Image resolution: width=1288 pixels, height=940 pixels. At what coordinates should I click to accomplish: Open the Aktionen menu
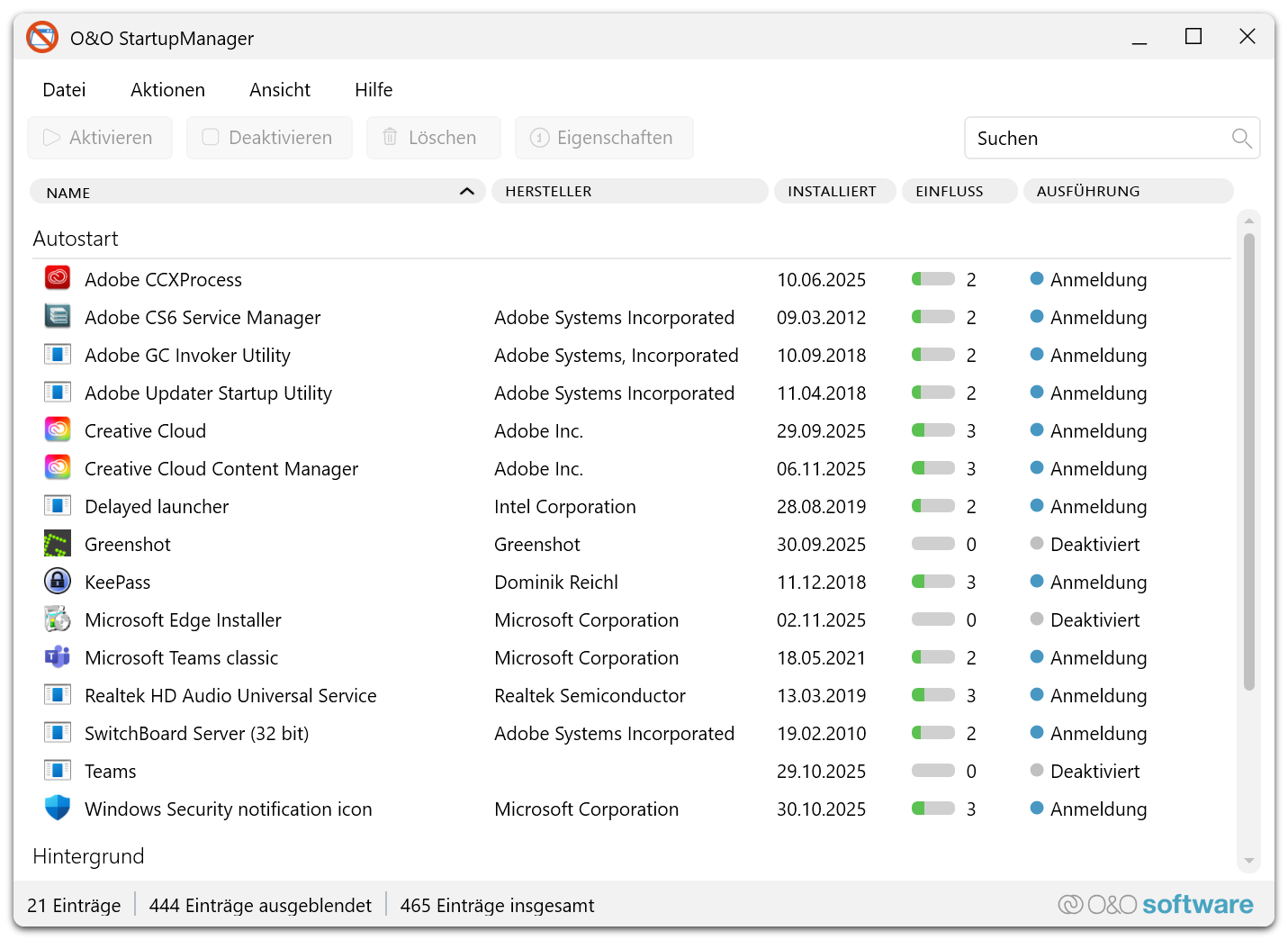[167, 90]
